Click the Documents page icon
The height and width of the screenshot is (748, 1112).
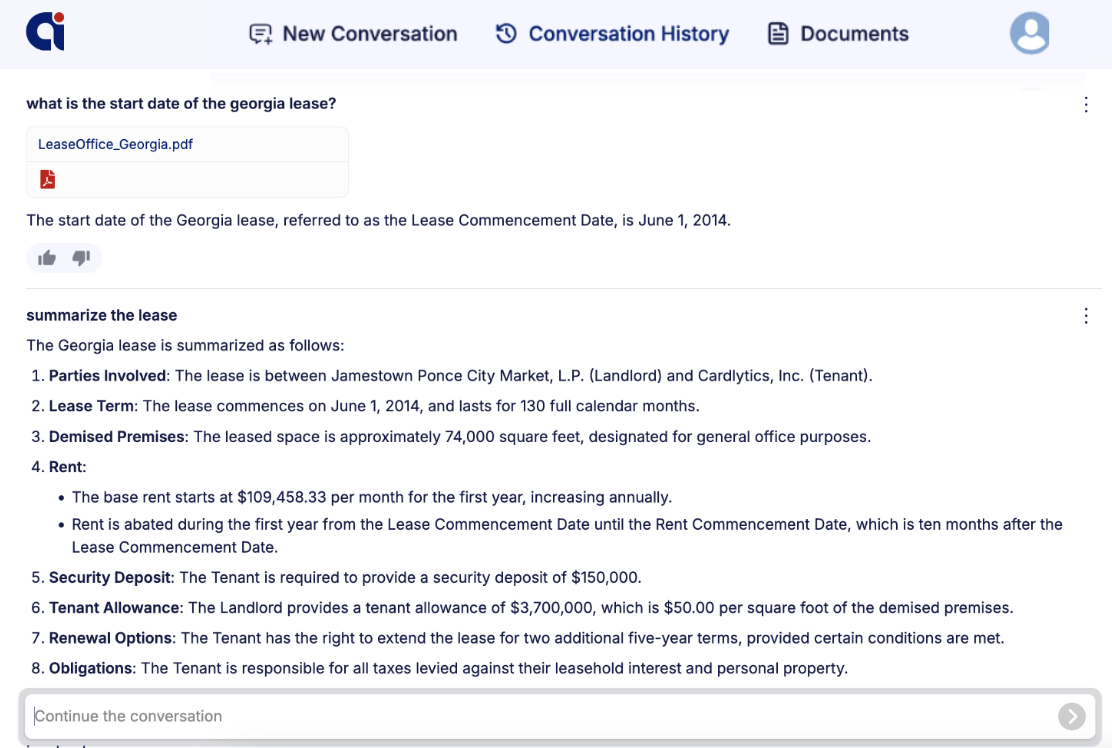click(778, 34)
